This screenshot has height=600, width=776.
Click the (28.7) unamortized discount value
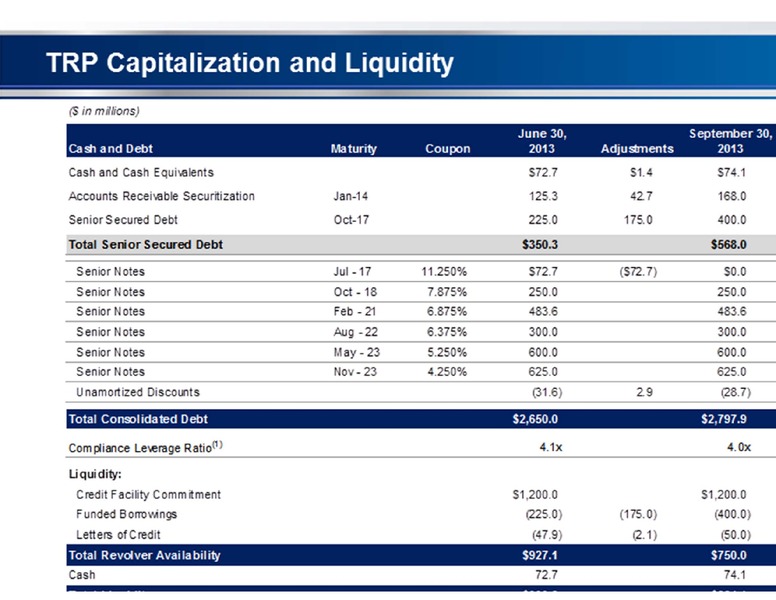736,393
